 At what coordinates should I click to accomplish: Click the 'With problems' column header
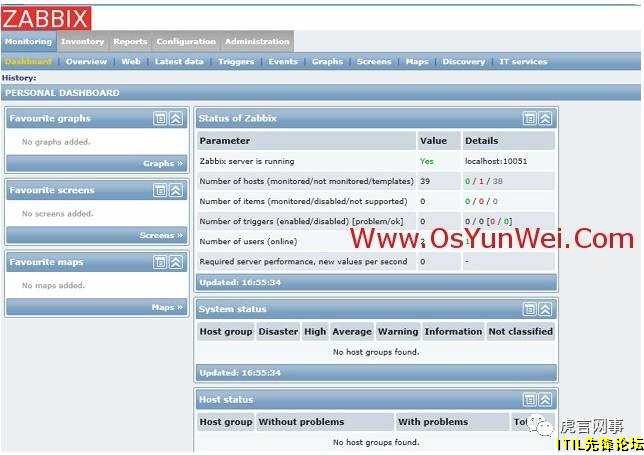[452, 422]
